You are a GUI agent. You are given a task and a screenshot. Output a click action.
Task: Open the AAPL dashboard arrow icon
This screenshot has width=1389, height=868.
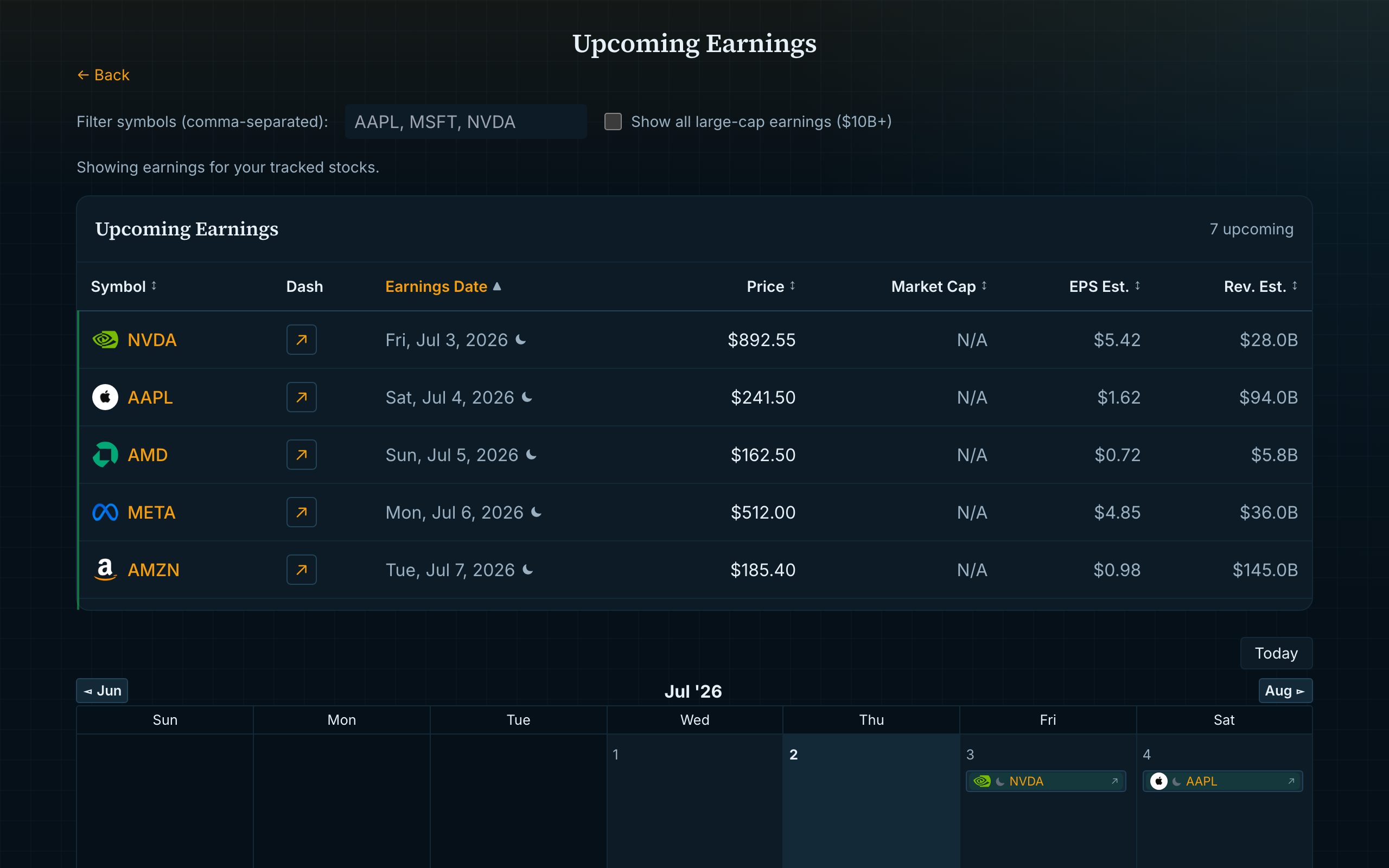point(301,397)
